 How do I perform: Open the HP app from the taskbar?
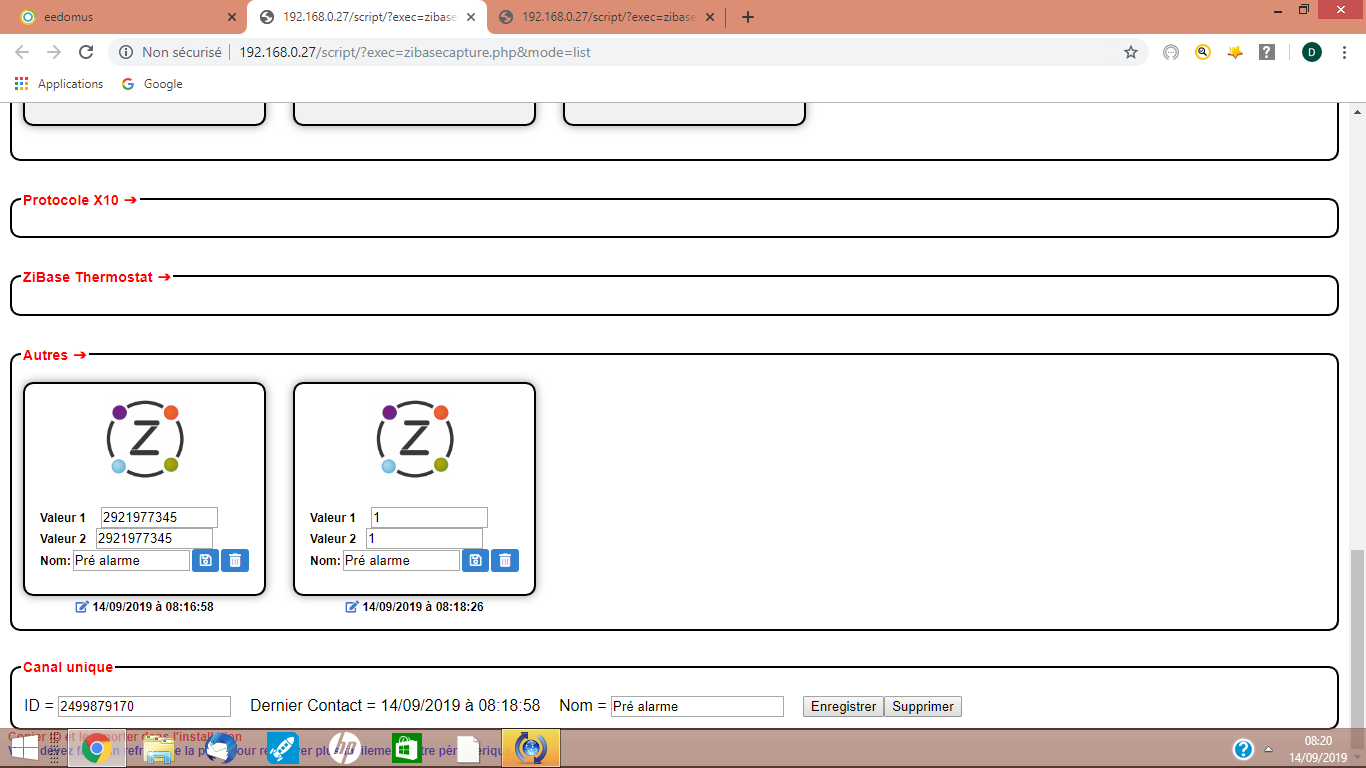pos(343,748)
